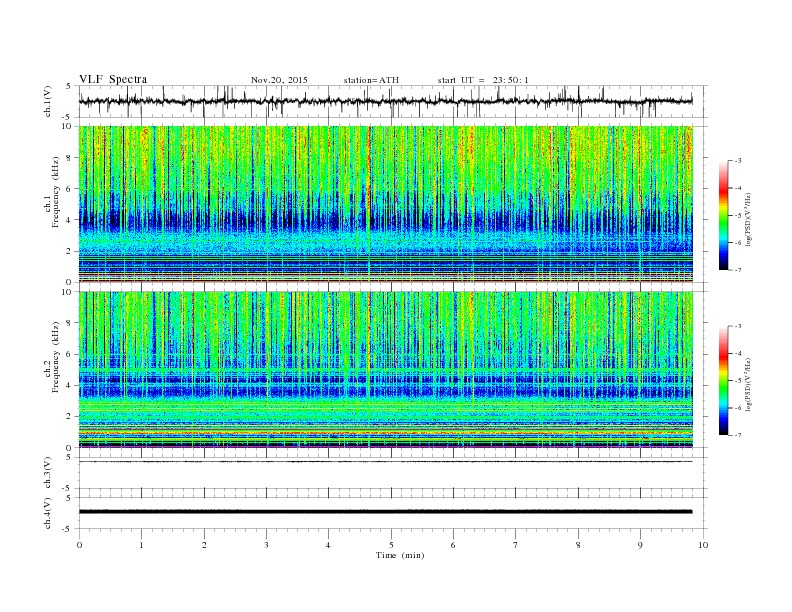Click the thick ch.4 waveform trace

(385, 512)
